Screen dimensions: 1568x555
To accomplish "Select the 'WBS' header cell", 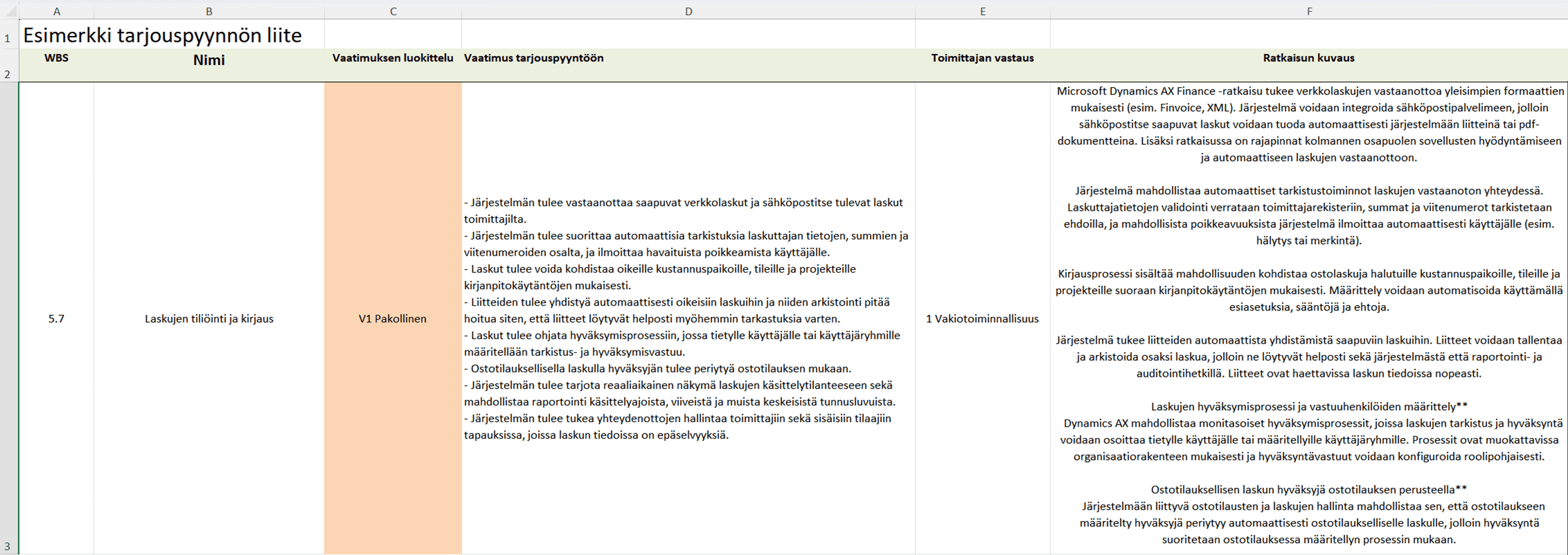I will click(x=57, y=58).
